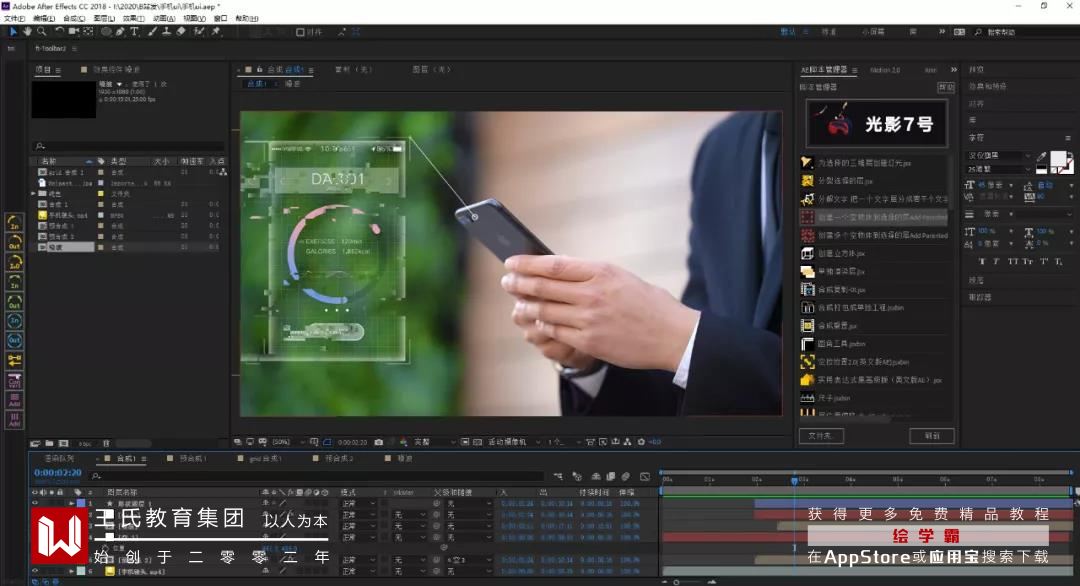Select the Roto Brush tool
This screenshot has height=586, width=1080.
200,32
